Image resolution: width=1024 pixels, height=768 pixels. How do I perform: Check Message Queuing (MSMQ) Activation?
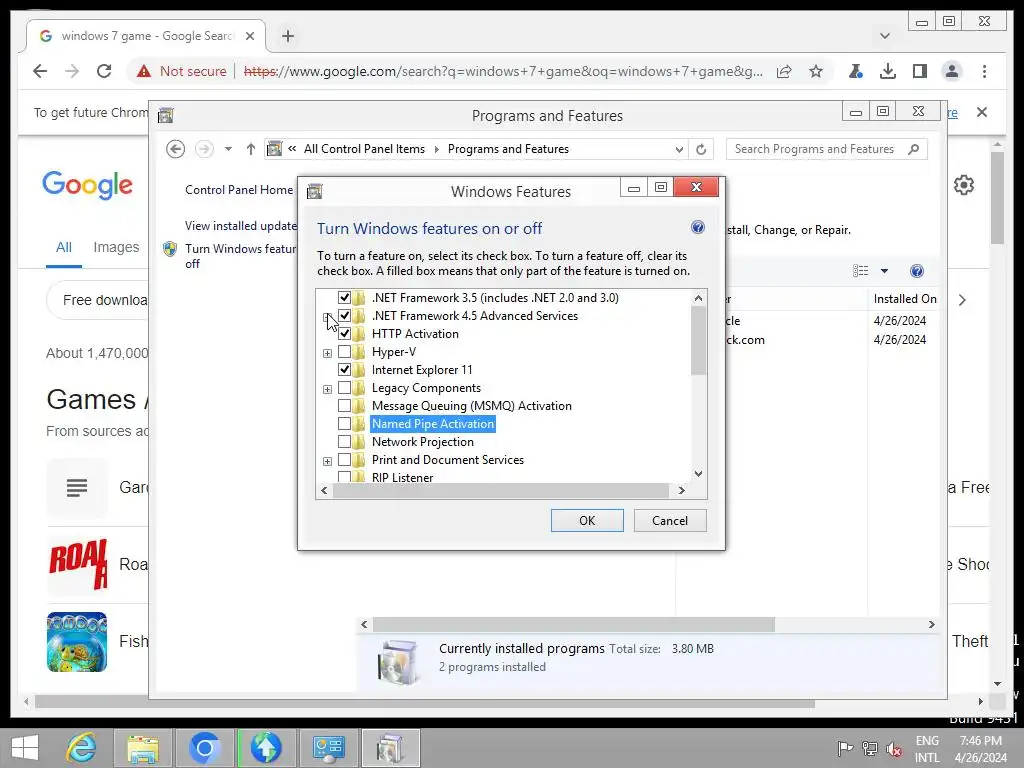click(x=344, y=406)
